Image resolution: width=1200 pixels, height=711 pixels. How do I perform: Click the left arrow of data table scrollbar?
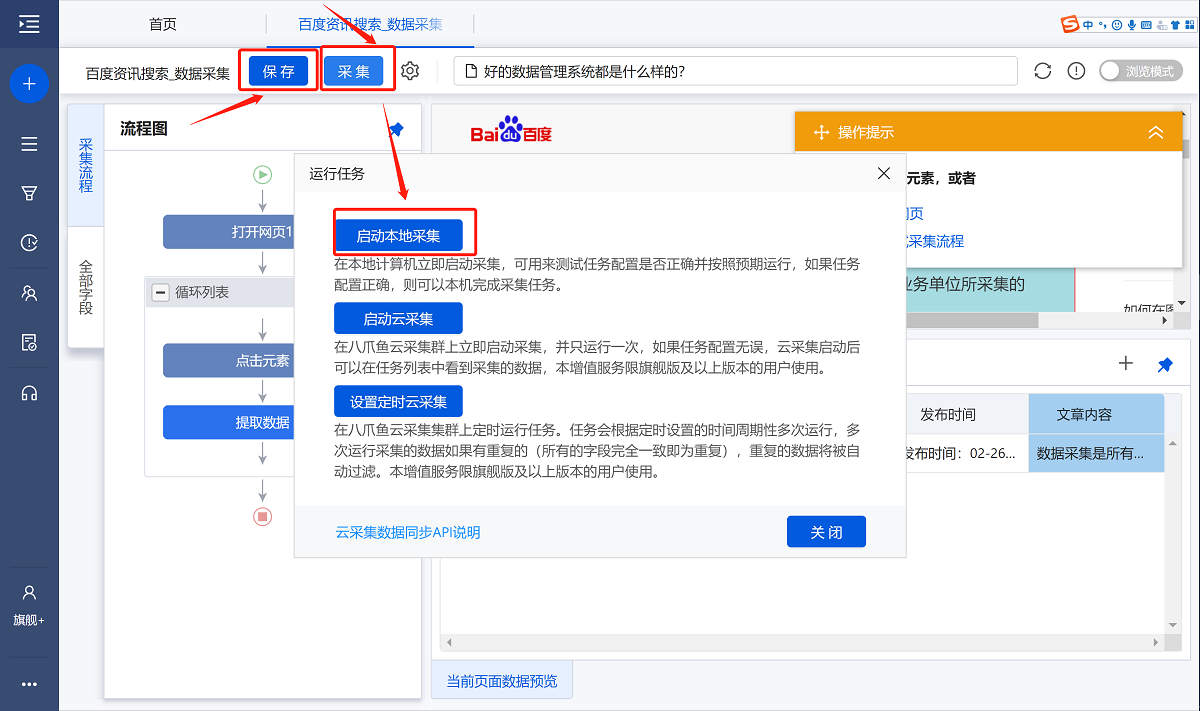click(448, 642)
